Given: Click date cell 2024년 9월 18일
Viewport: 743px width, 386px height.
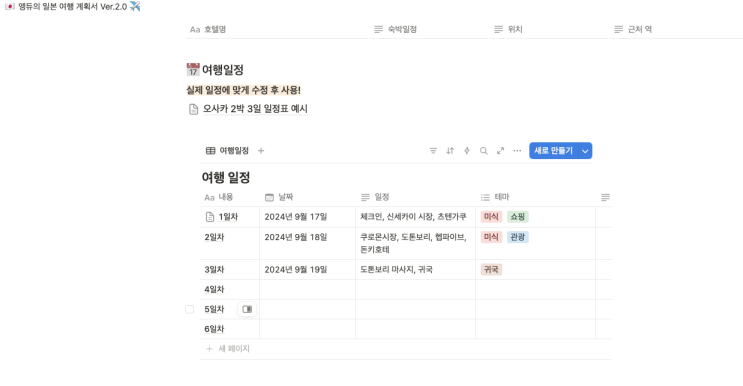Looking at the screenshot, I should 308,243.
